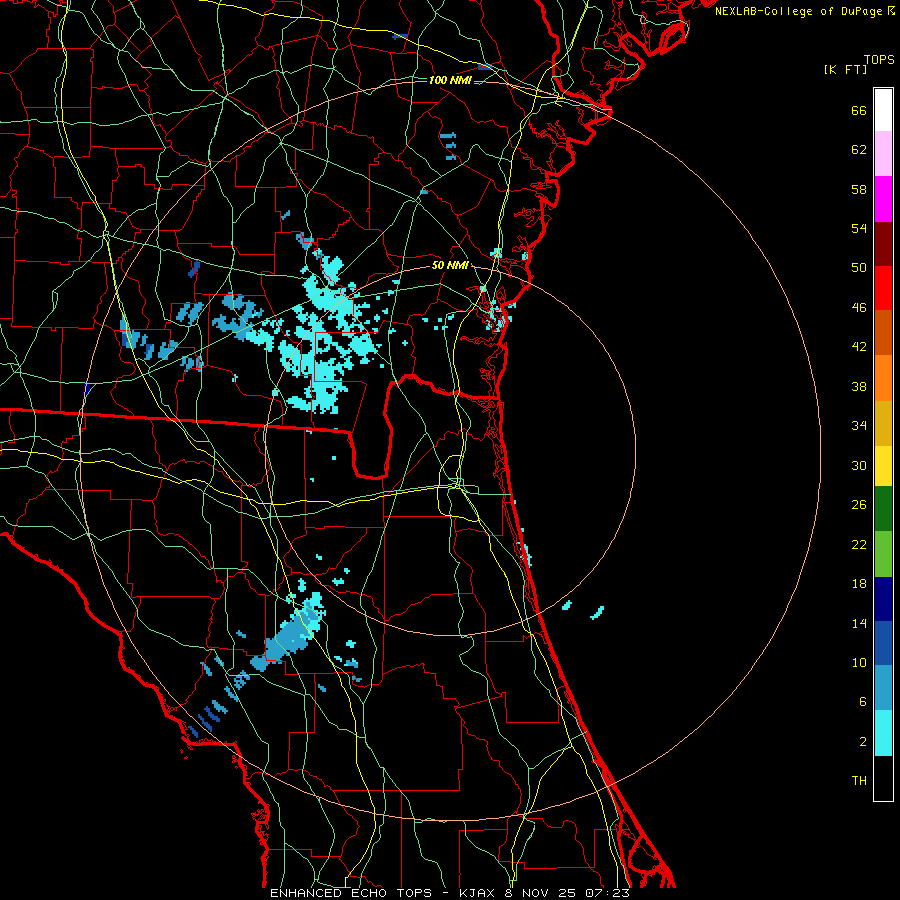Click the "54" legend value

pyautogui.click(x=859, y=228)
